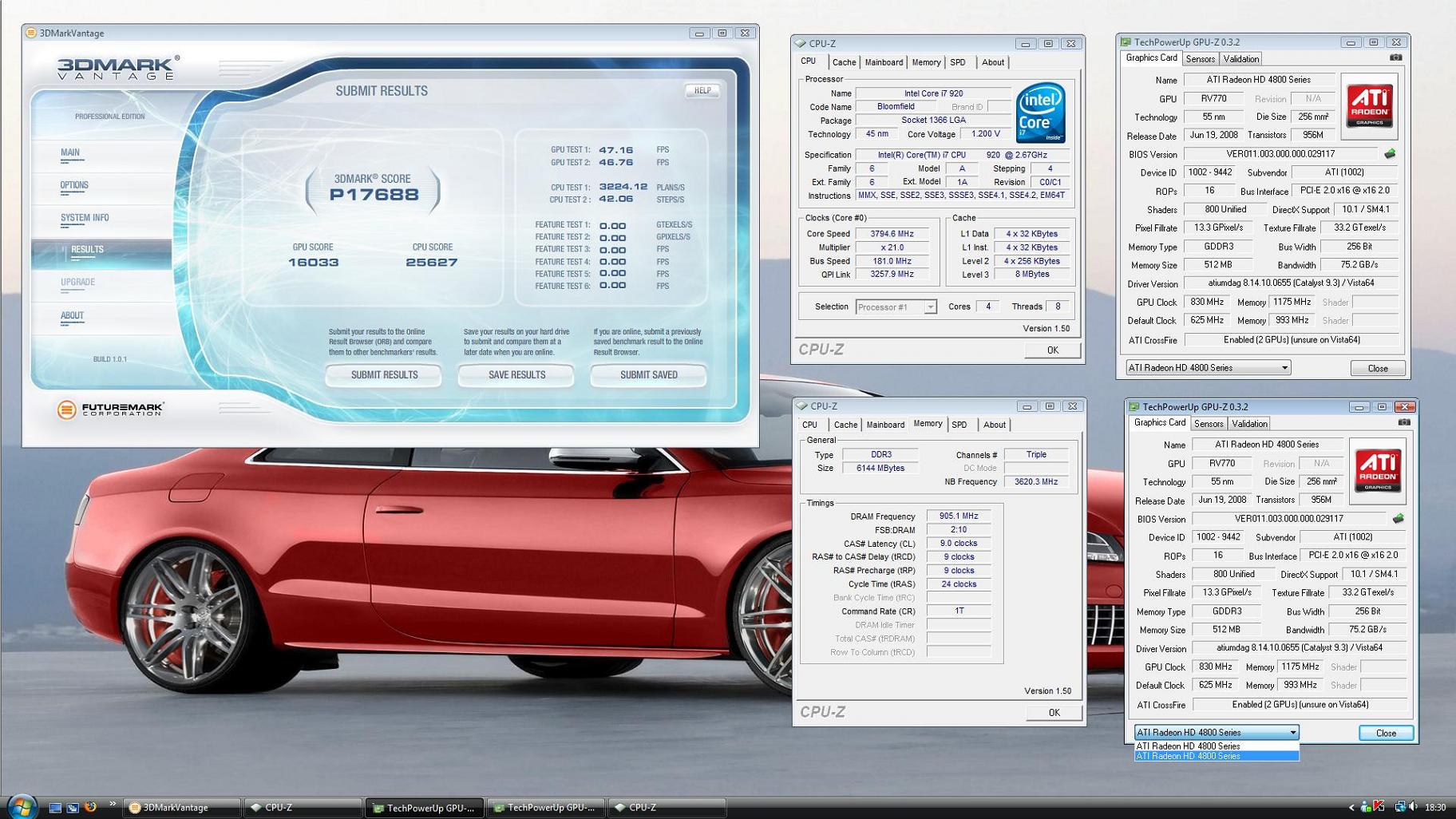This screenshot has width=1456, height=819.
Task: Click the camera screenshot icon in upper GPU-Z
Action: [x=1395, y=57]
